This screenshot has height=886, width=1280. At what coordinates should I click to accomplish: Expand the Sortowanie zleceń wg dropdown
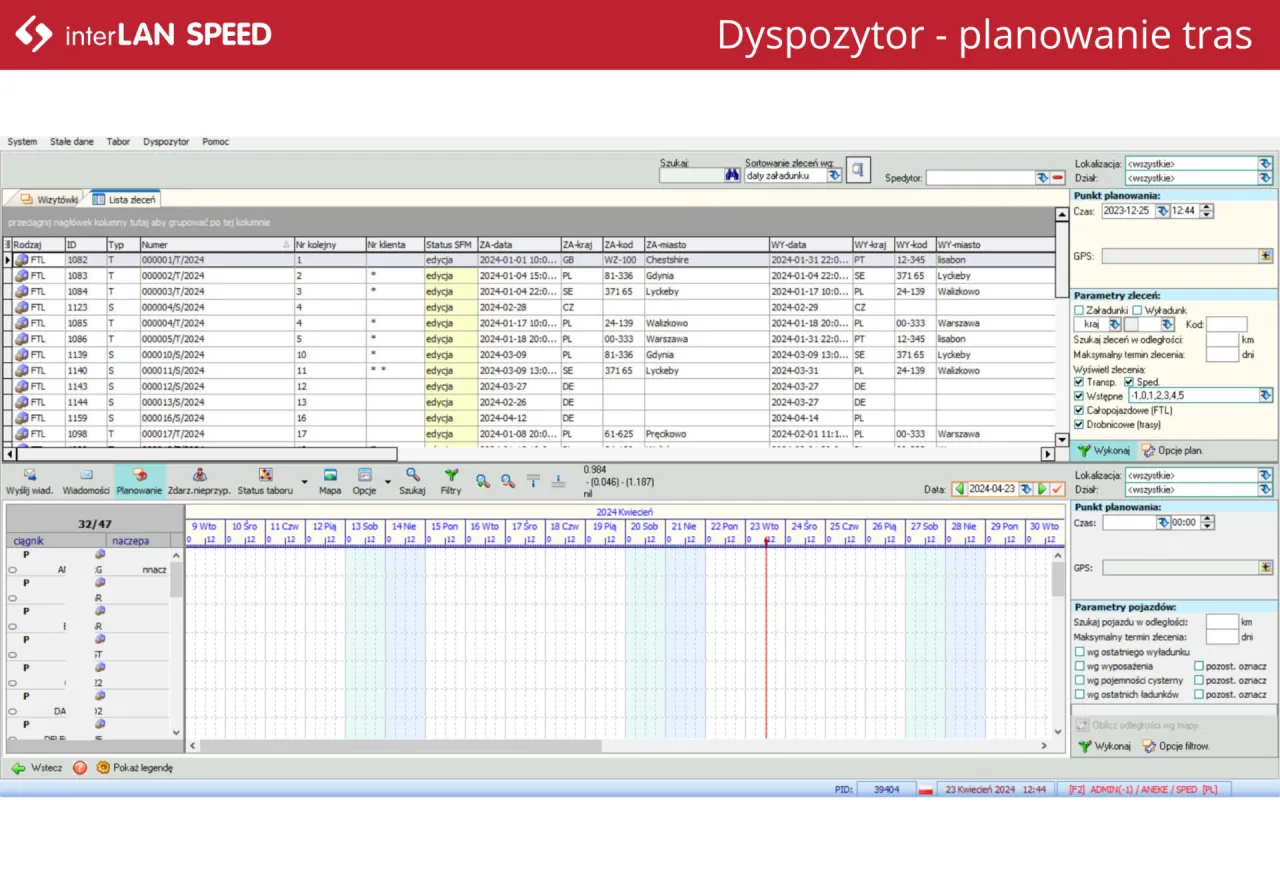coord(834,176)
